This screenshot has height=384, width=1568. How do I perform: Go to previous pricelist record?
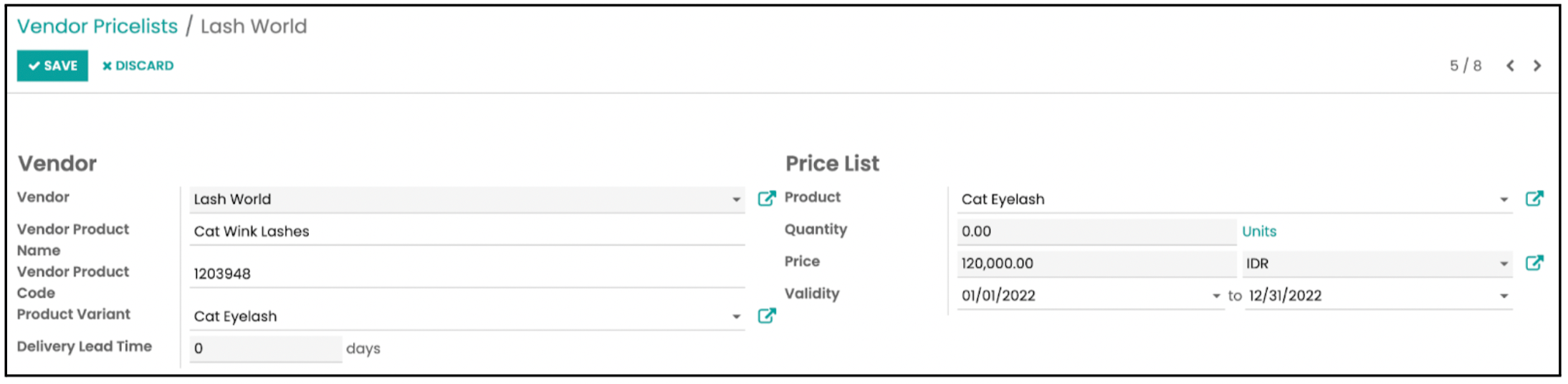tap(1510, 66)
